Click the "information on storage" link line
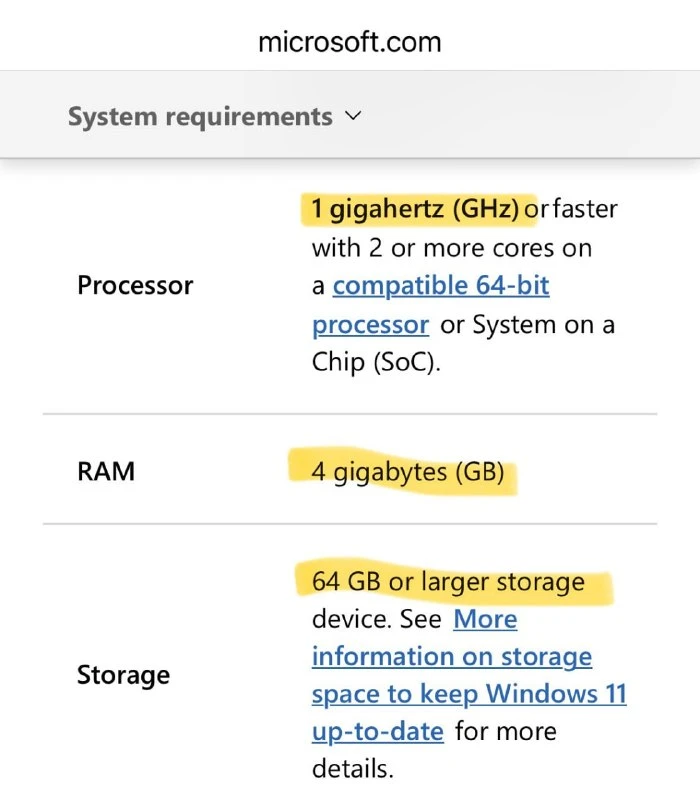The width and height of the screenshot is (700, 800). [x=452, y=657]
